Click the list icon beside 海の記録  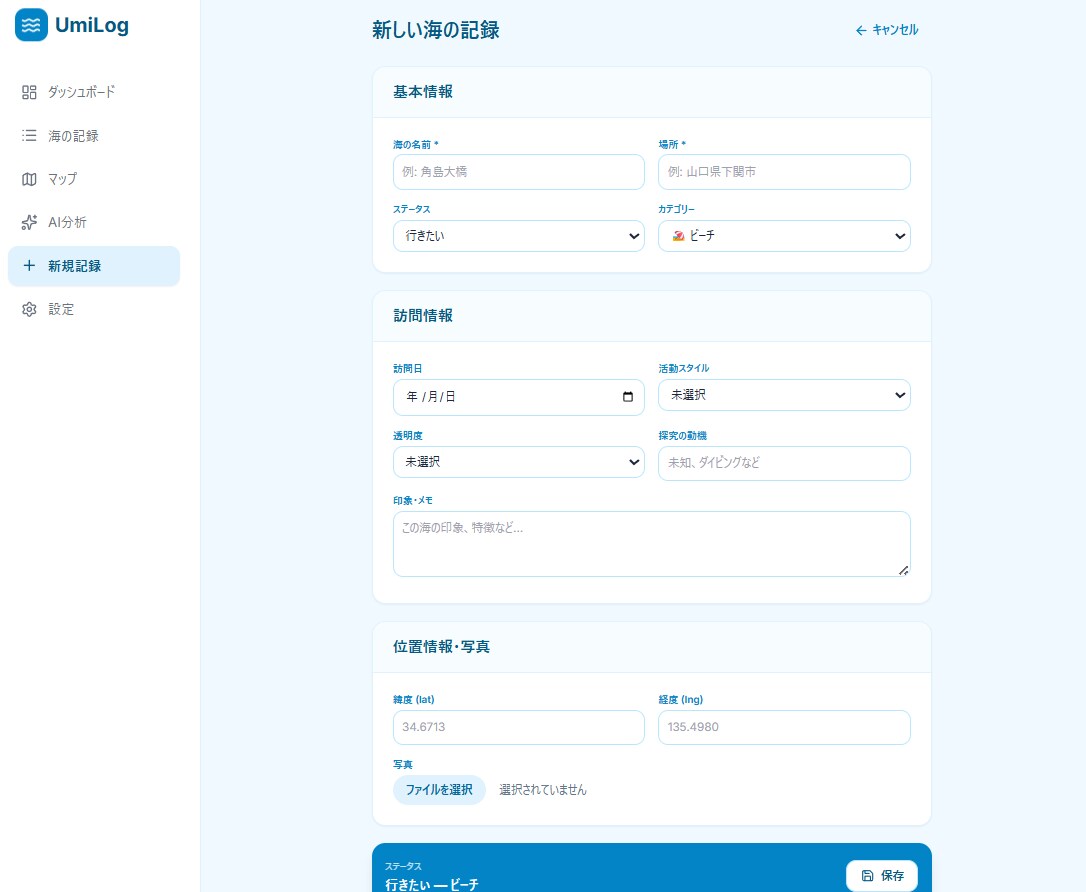click(29, 135)
